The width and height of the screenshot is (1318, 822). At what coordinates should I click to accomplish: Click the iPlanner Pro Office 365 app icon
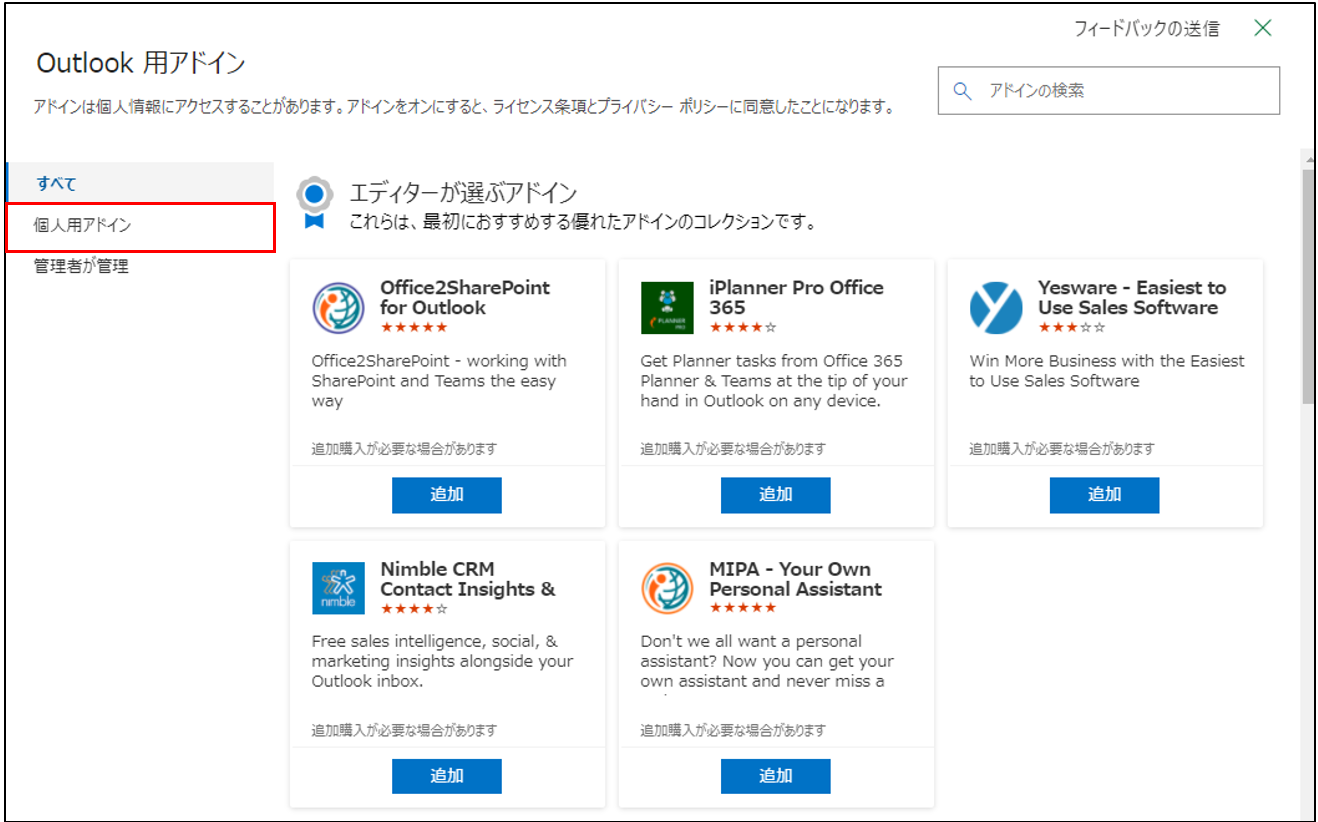click(x=667, y=308)
